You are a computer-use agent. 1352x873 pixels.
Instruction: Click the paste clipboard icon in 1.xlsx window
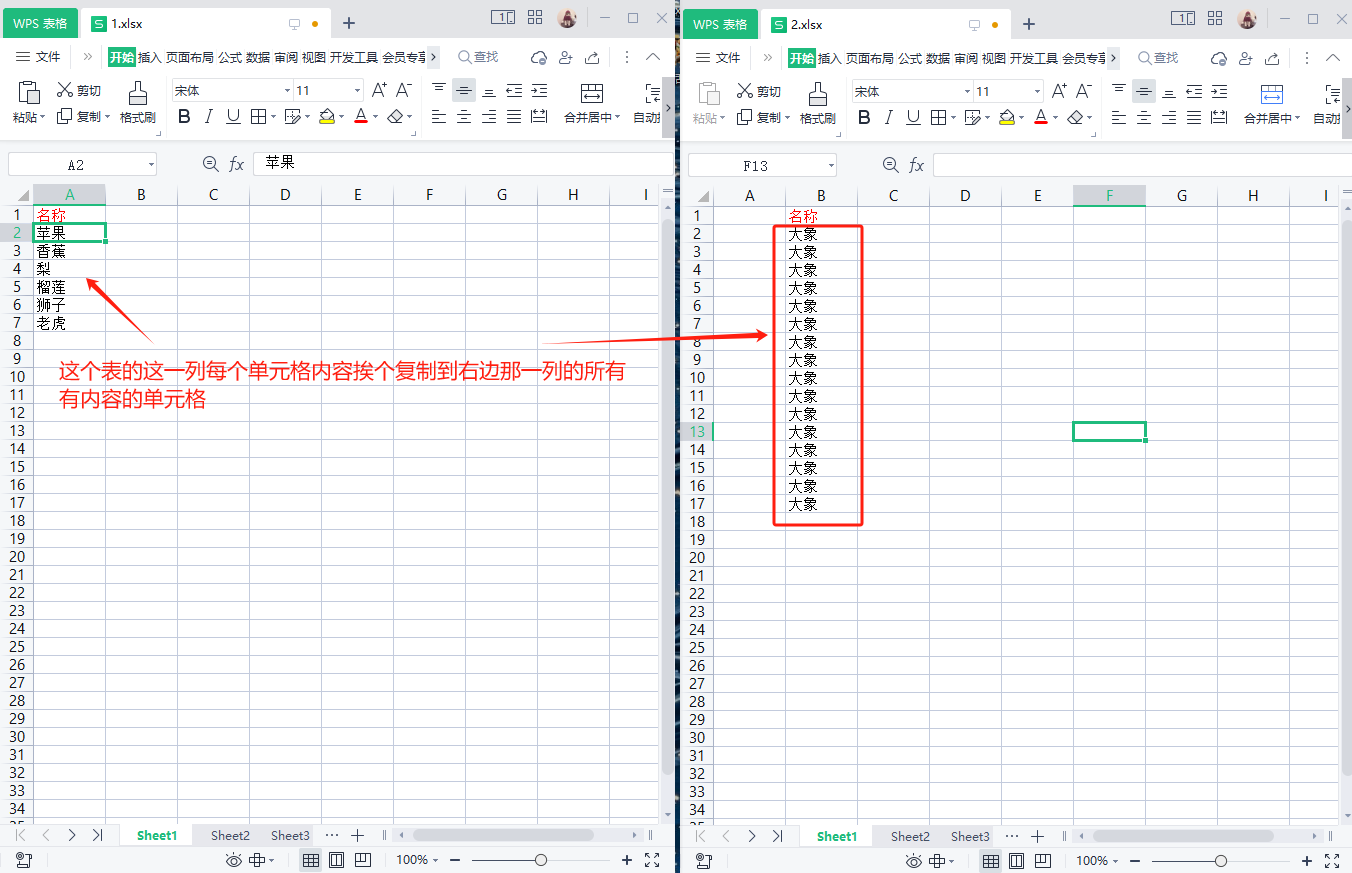tap(28, 94)
